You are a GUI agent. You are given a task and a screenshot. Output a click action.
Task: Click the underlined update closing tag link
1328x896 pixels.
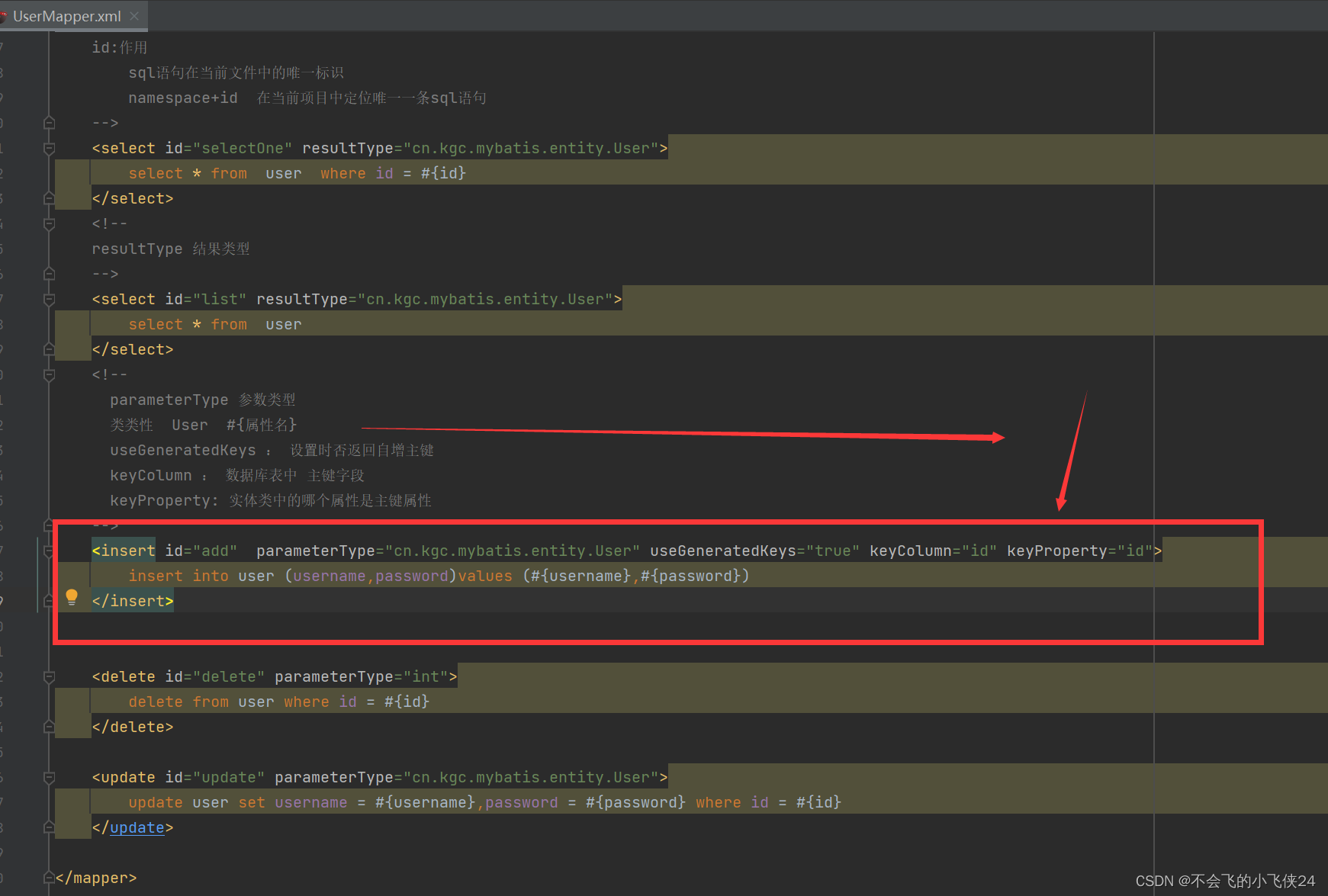(x=137, y=827)
